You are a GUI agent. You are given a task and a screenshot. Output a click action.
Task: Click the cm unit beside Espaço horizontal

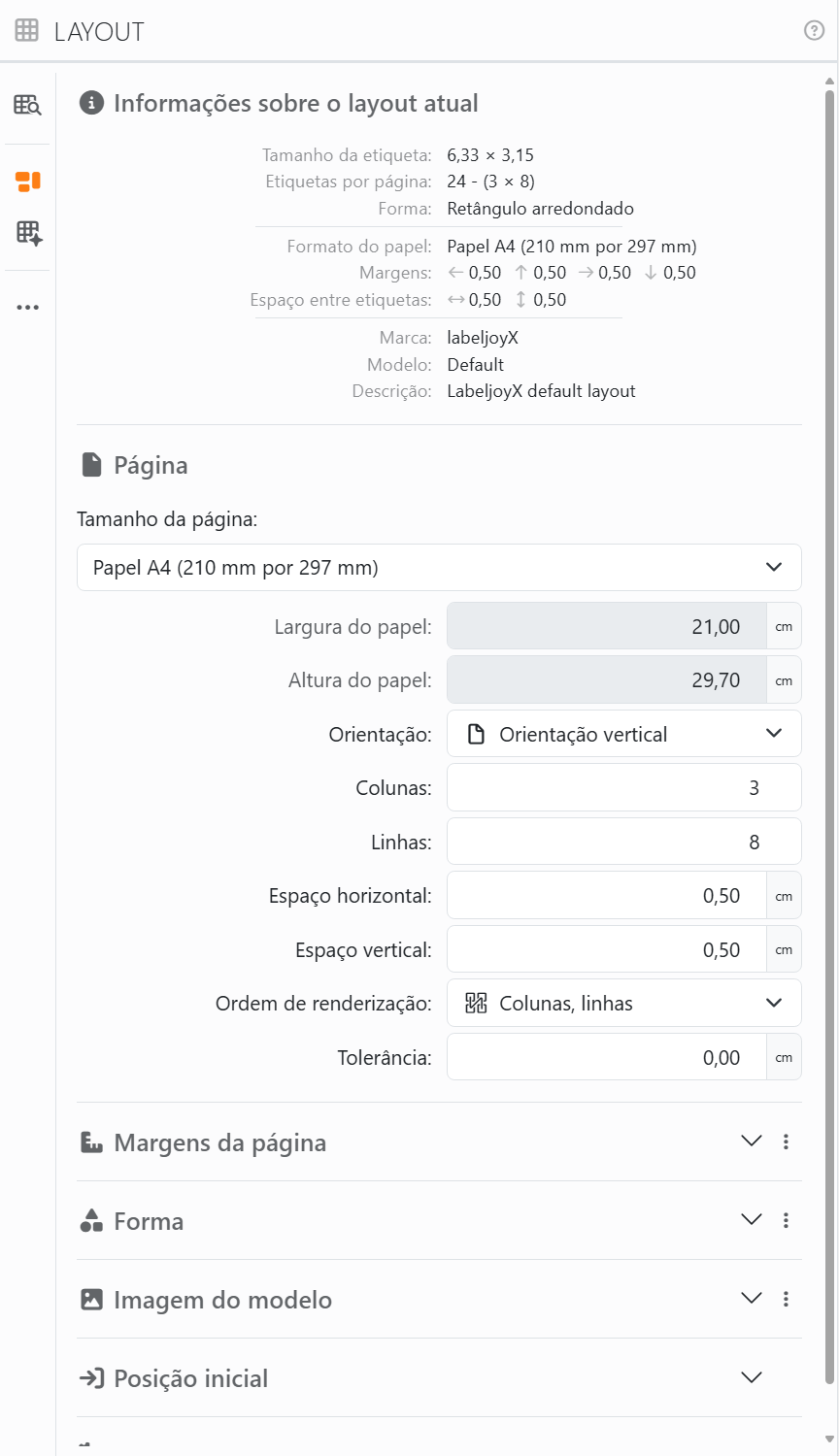tap(784, 896)
